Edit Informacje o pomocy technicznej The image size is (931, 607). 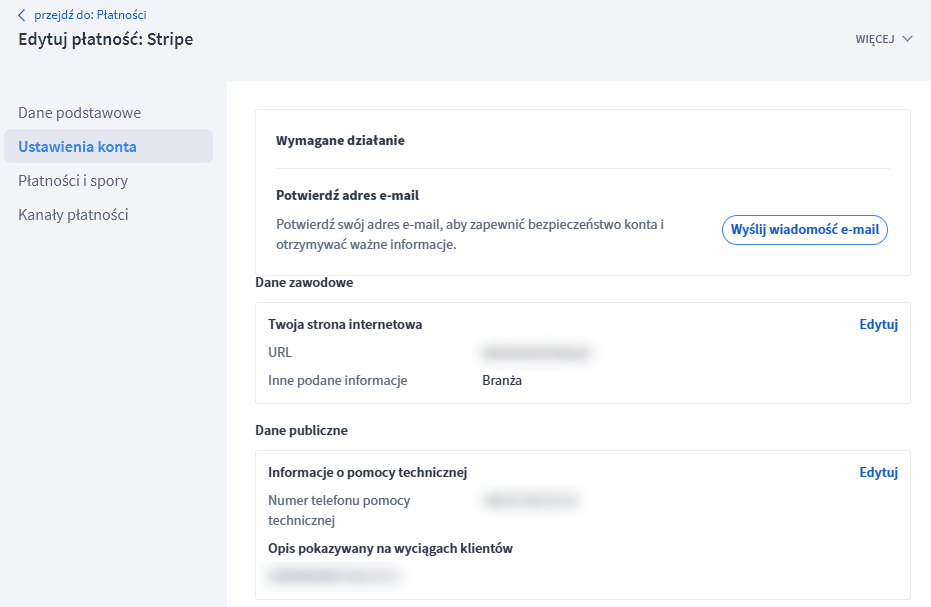[878, 473]
